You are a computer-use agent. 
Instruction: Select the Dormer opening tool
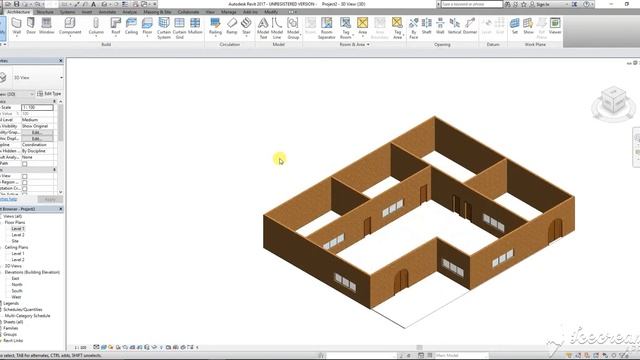pyautogui.click(x=470, y=26)
